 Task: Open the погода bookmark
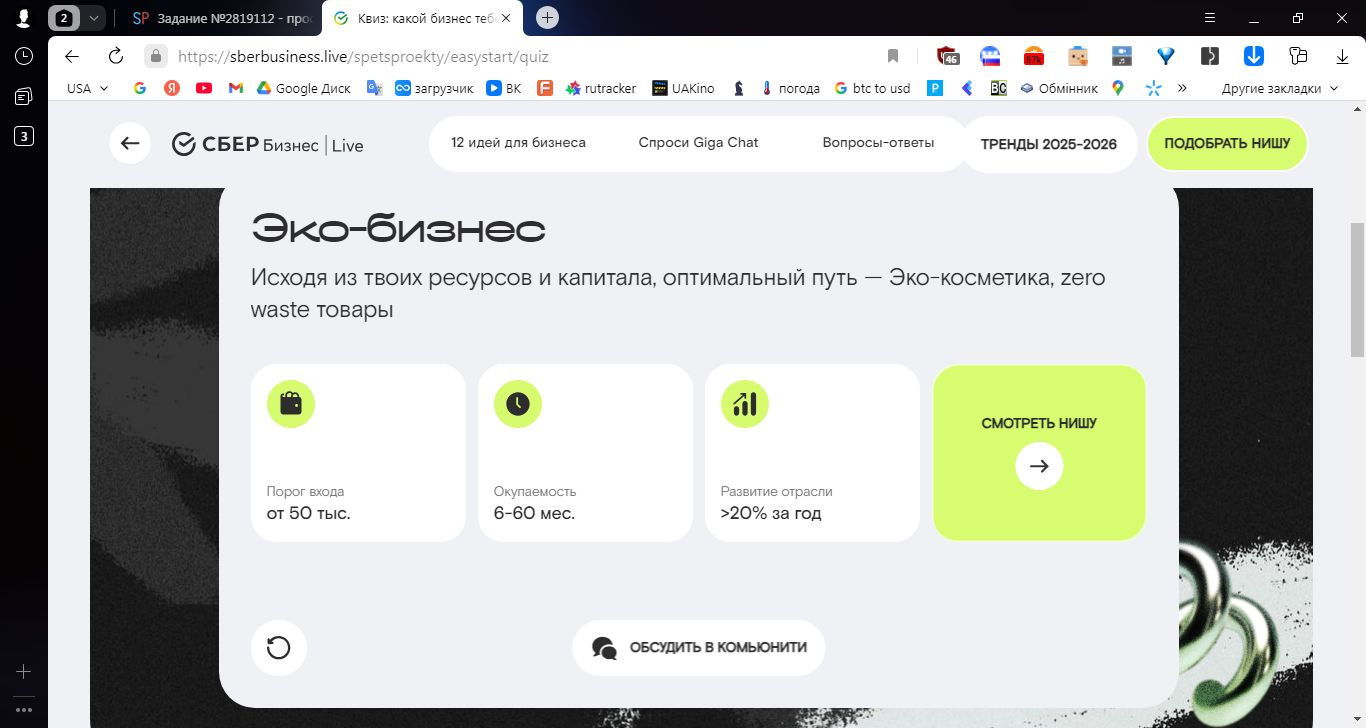click(790, 88)
